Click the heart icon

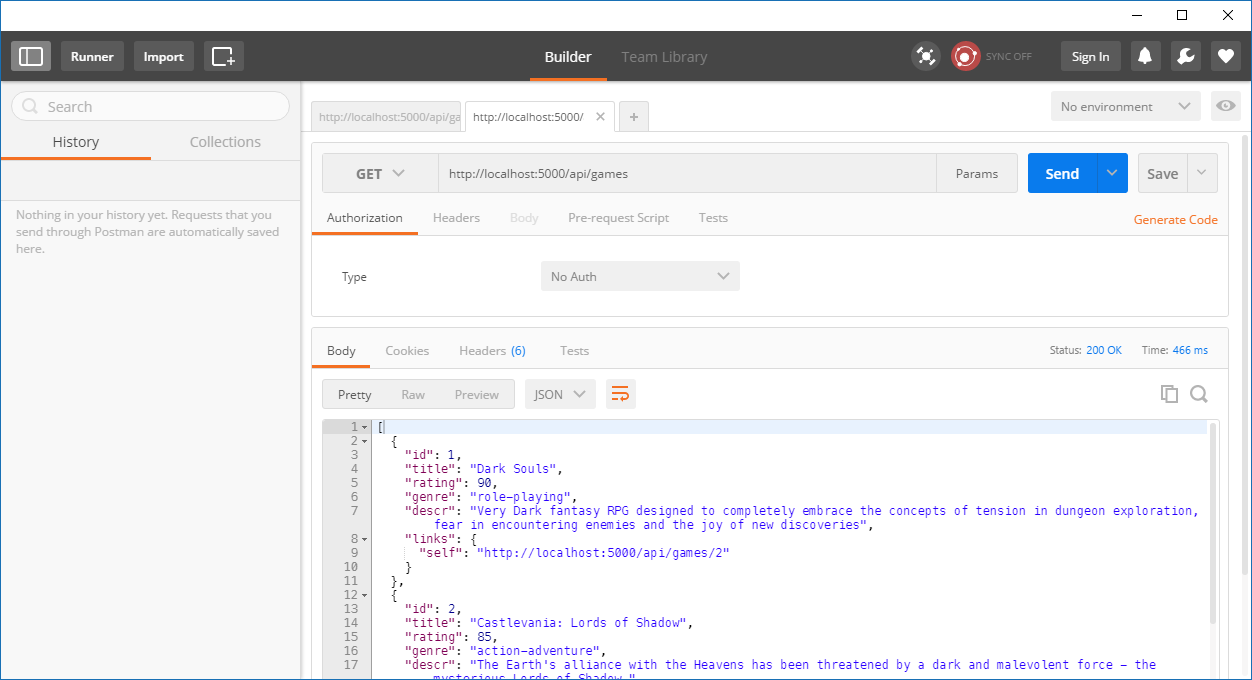pos(1226,57)
